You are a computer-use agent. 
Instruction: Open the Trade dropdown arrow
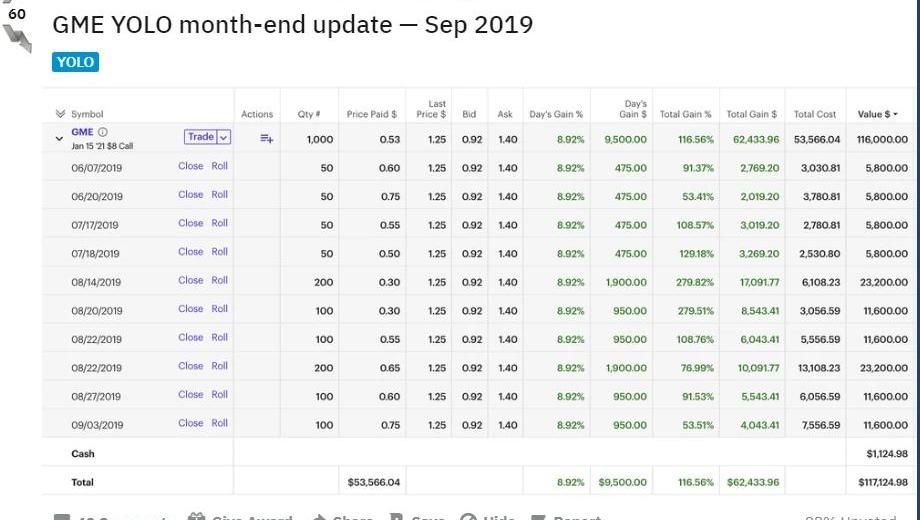(223, 137)
